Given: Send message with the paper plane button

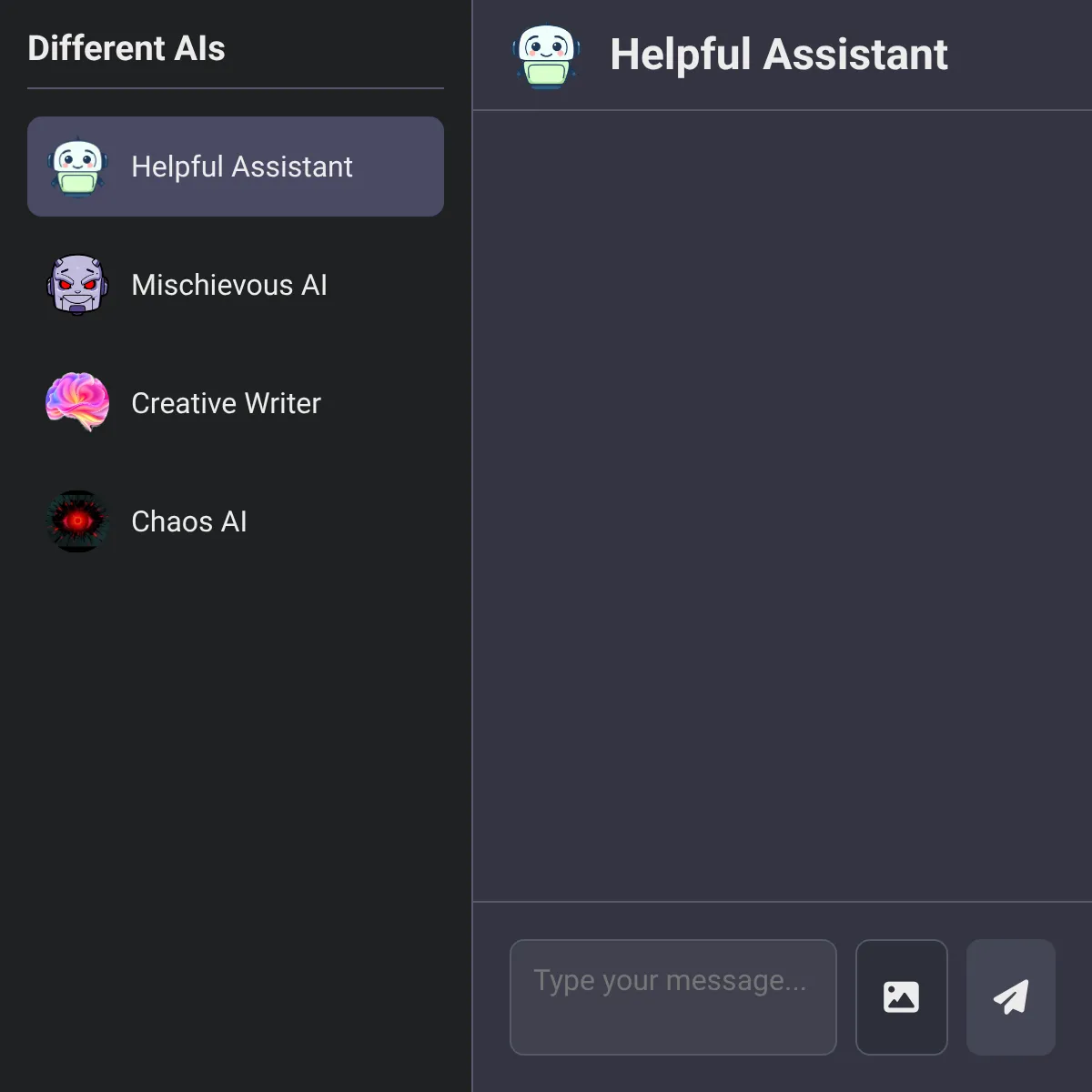Looking at the screenshot, I should (1011, 997).
